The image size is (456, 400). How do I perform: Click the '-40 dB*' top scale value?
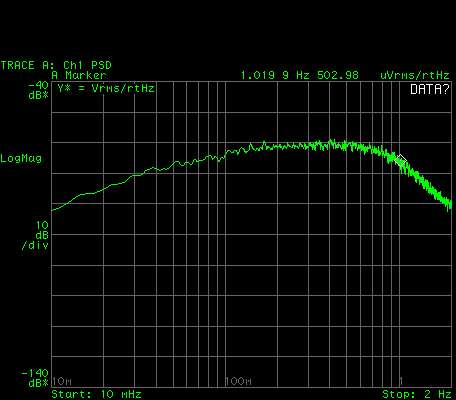(x=39, y=90)
